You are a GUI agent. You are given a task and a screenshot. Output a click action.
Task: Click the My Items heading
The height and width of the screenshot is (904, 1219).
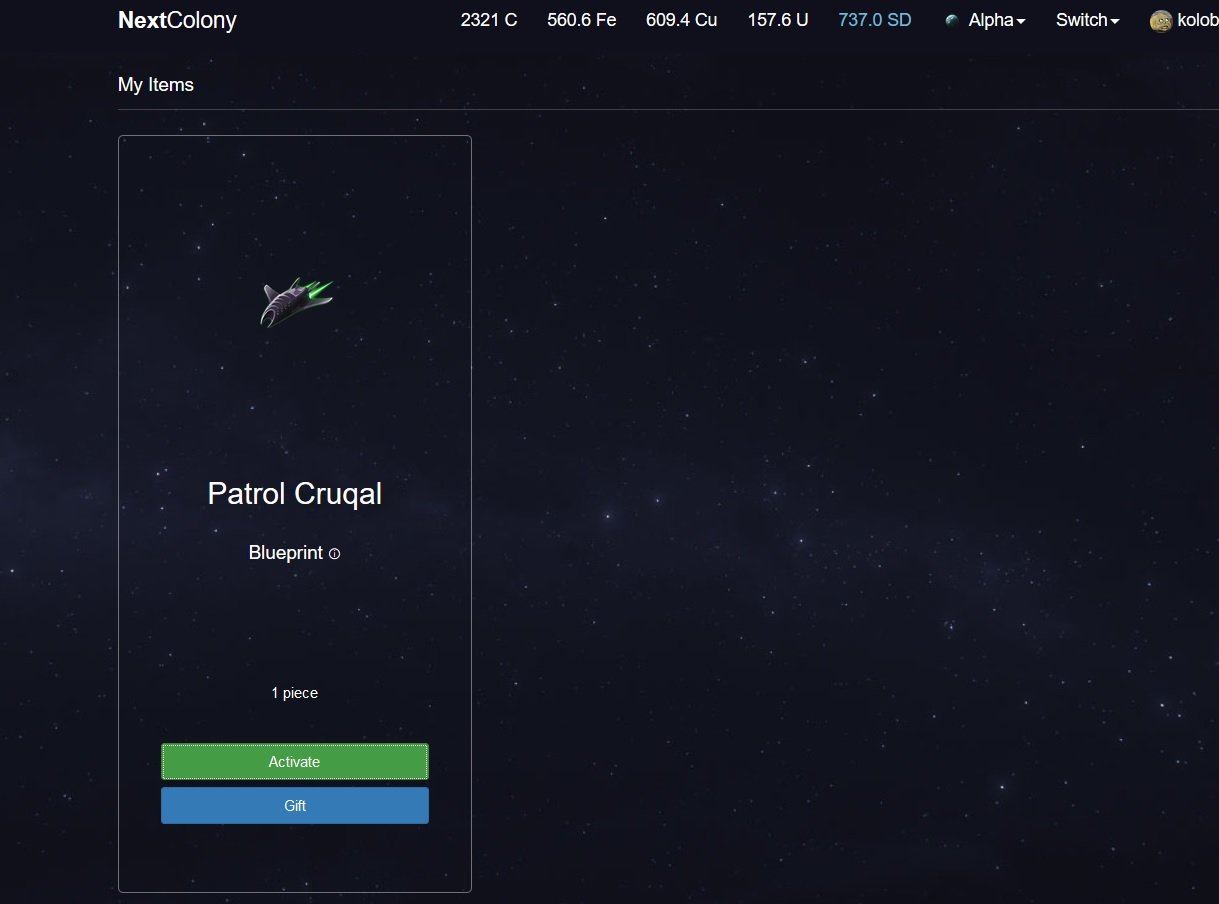point(156,85)
